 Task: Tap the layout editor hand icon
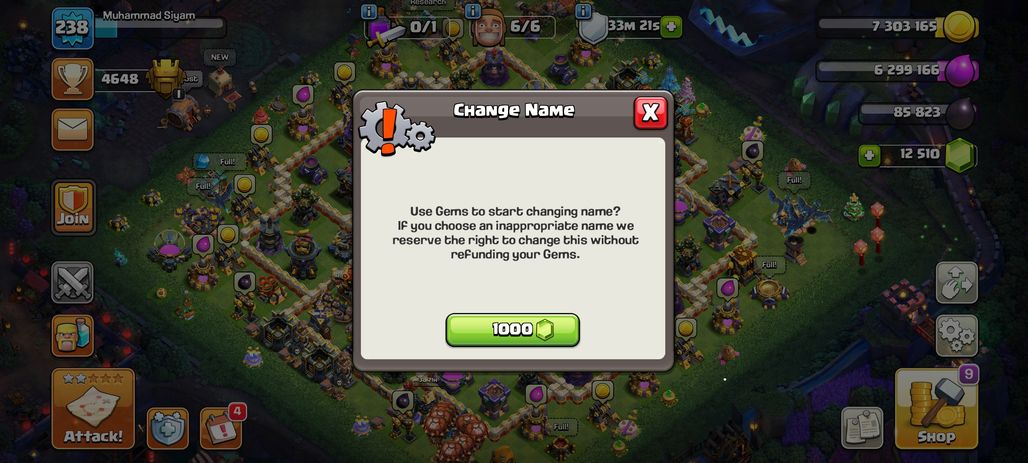click(957, 282)
